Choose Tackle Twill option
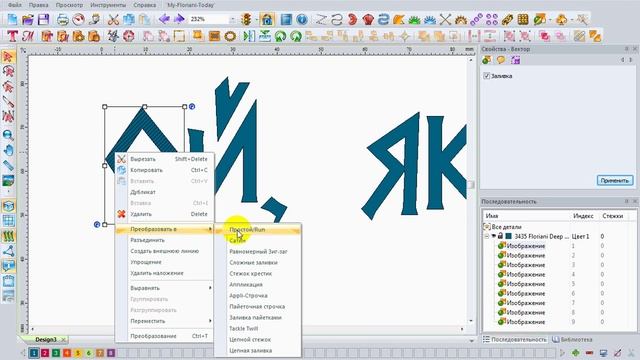 [x=258, y=329]
